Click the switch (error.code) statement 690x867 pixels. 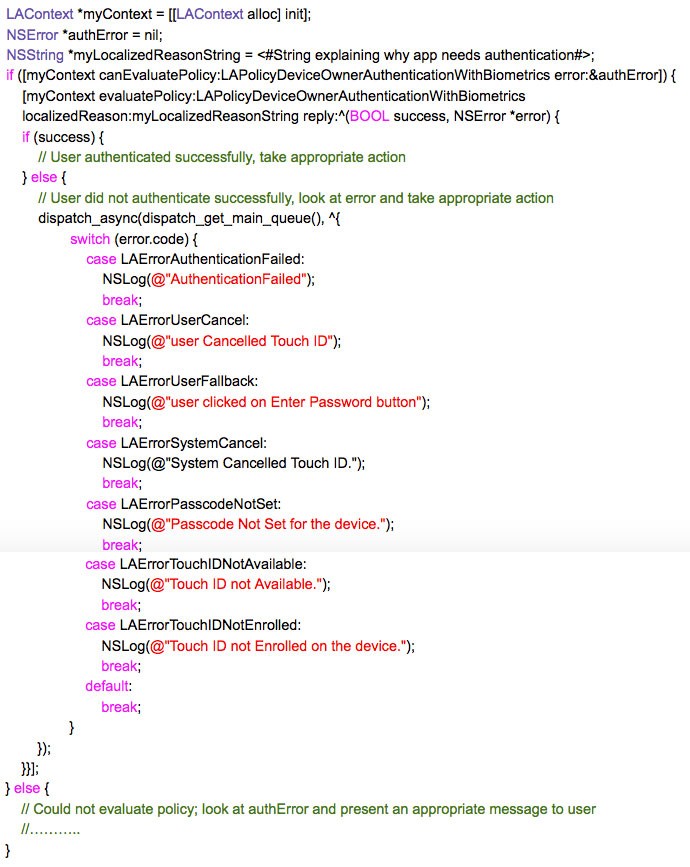pyautogui.click(x=134, y=239)
